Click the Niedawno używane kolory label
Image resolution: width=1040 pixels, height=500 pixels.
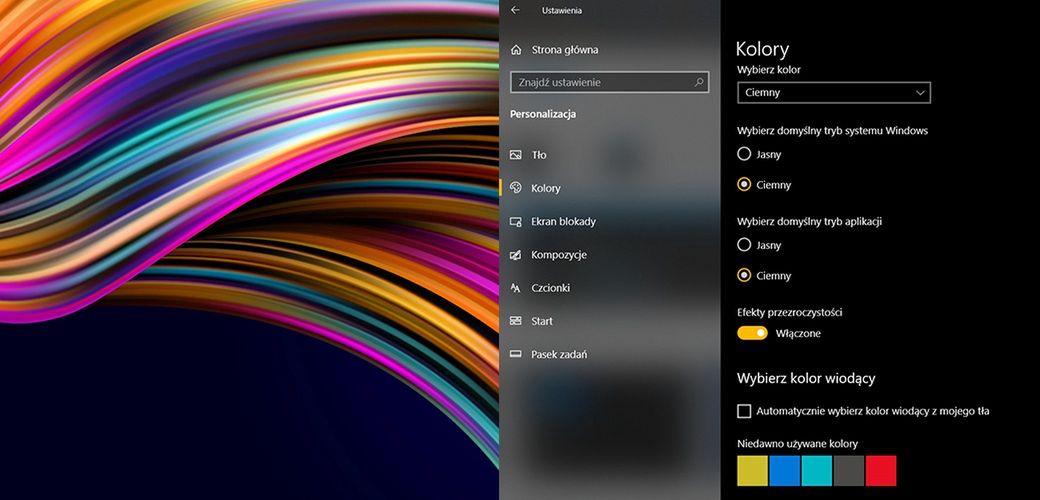click(x=797, y=444)
